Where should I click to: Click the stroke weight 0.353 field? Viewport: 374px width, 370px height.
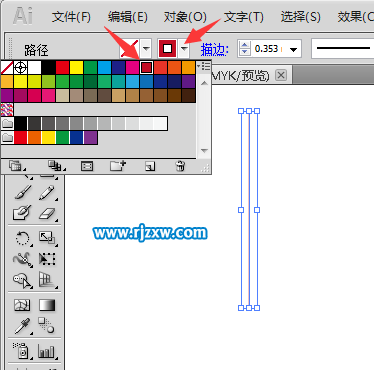(x=268, y=49)
